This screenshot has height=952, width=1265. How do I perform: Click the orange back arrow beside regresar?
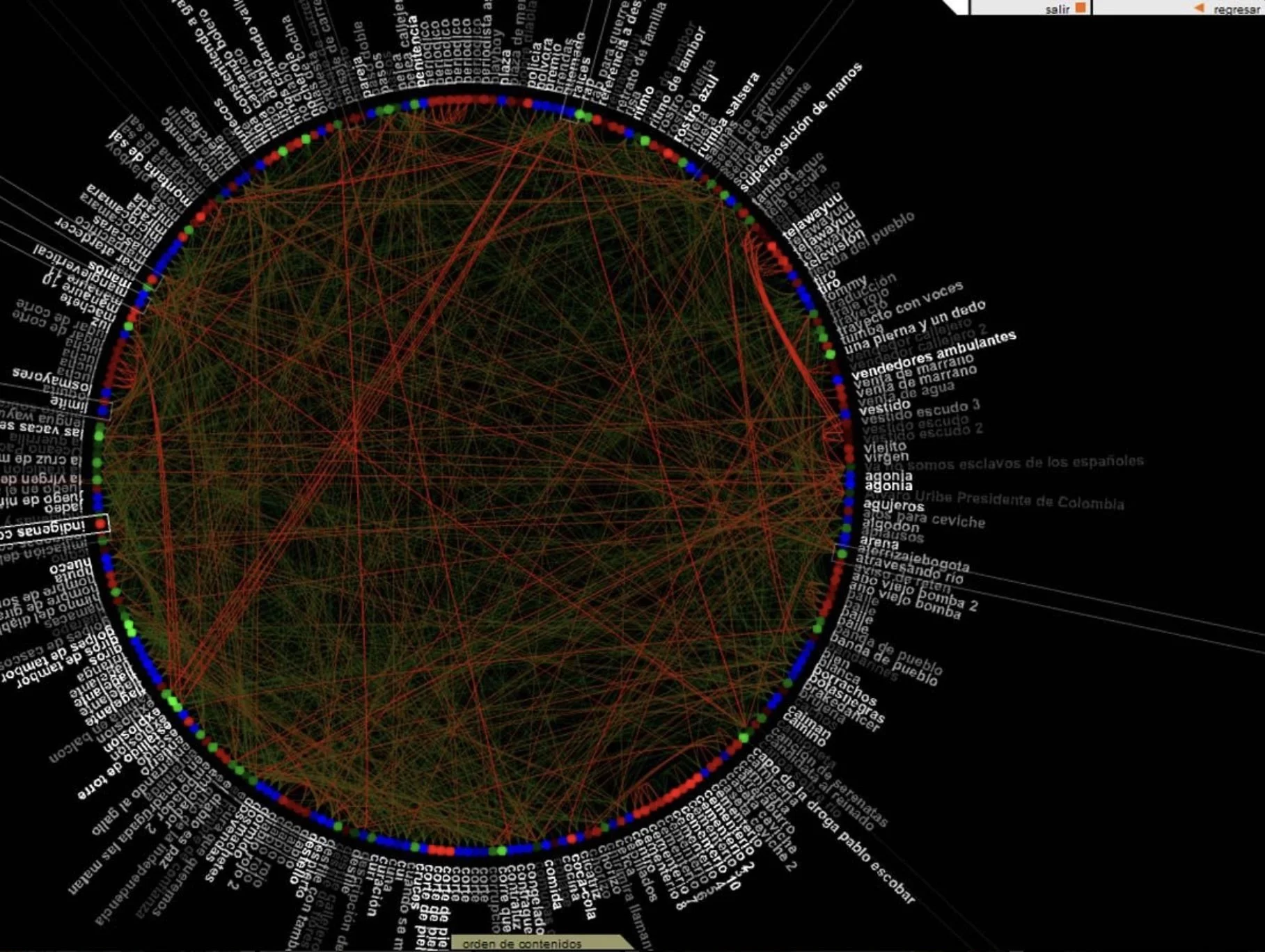tap(1198, 8)
